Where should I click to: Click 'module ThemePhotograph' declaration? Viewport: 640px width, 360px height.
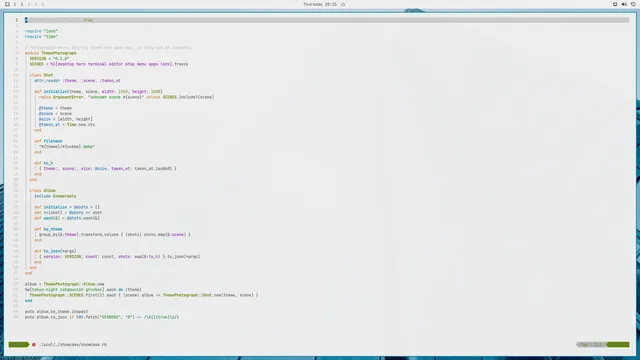(51, 53)
